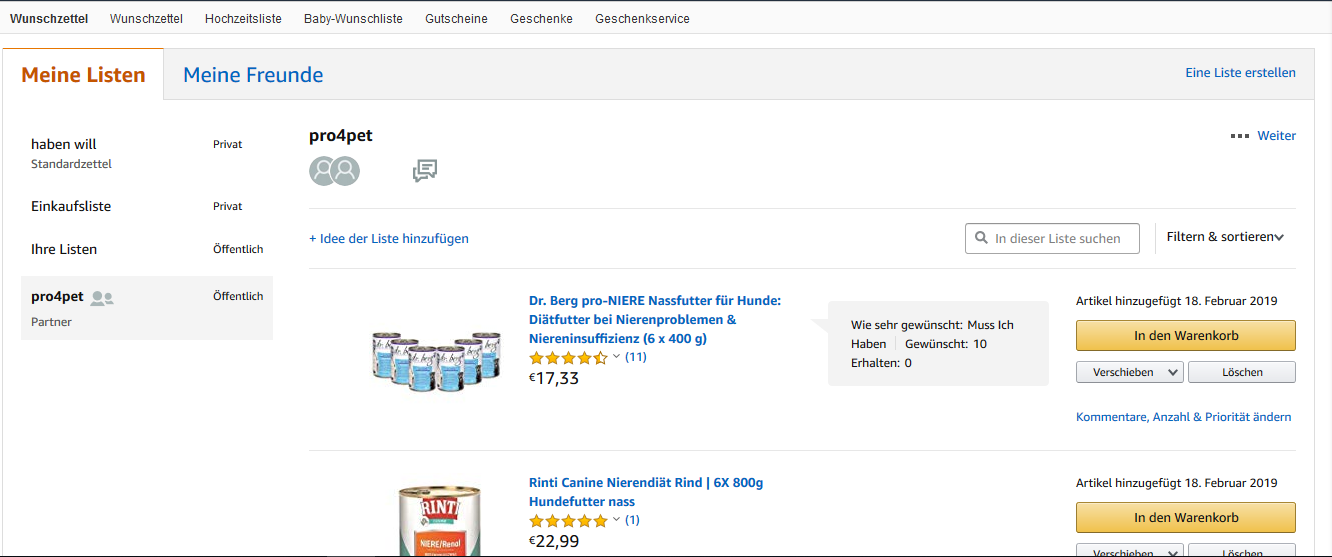Click the magnifier icon in list search
The width and height of the screenshot is (1332, 557).
[981, 238]
